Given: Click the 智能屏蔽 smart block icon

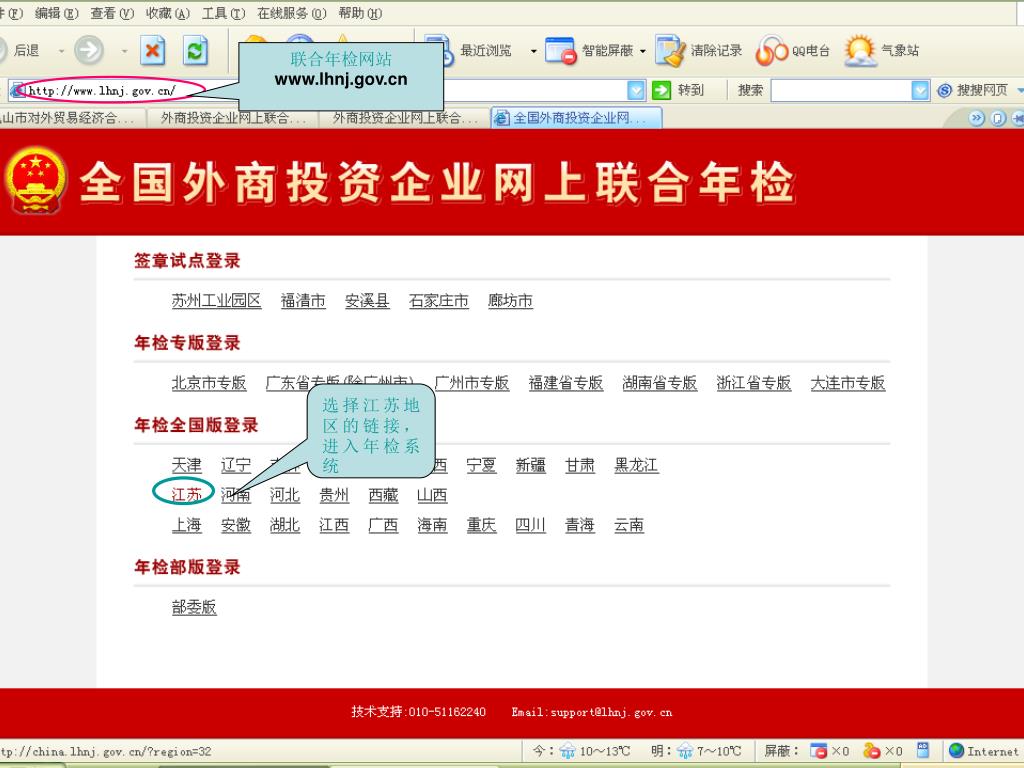Looking at the screenshot, I should tap(560, 51).
